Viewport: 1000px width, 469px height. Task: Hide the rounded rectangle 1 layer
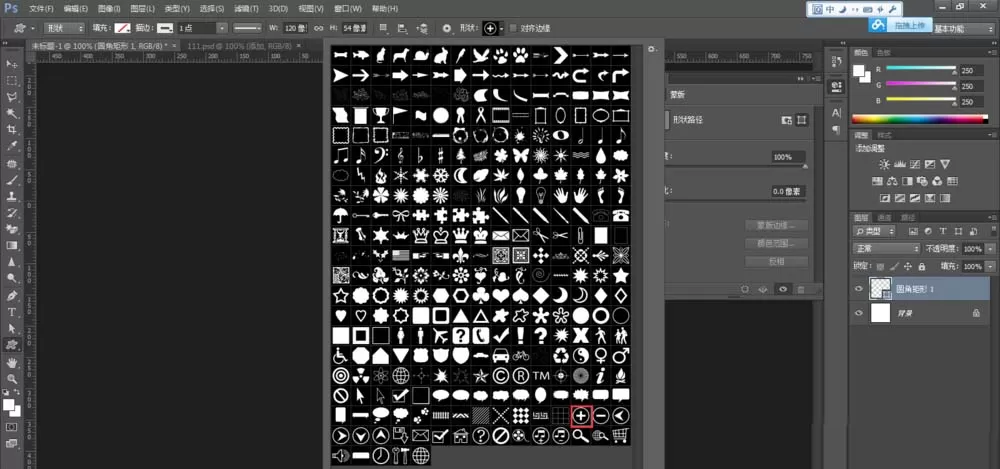click(x=858, y=289)
